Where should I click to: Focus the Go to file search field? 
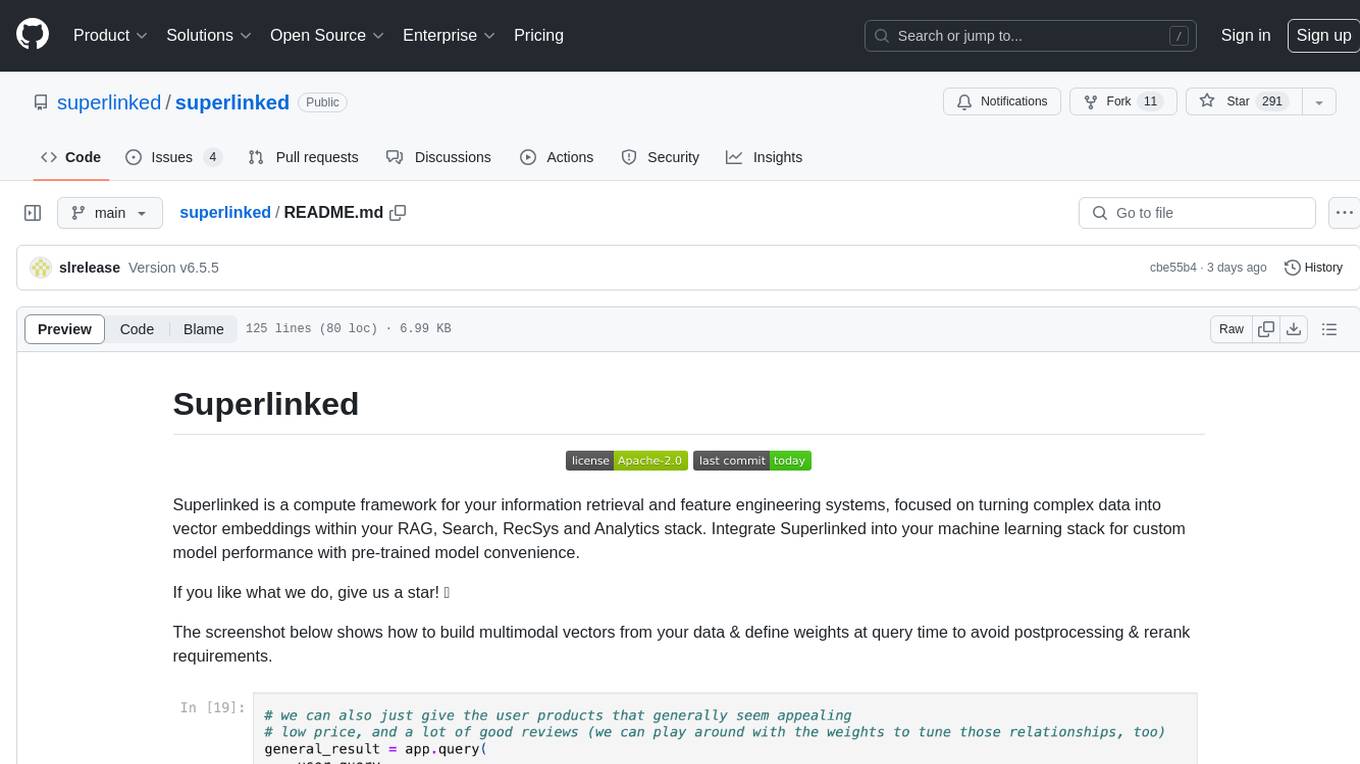1197,213
